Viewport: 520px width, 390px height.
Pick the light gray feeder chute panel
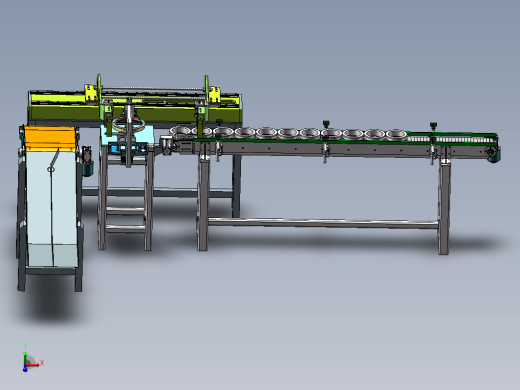pos(52,208)
